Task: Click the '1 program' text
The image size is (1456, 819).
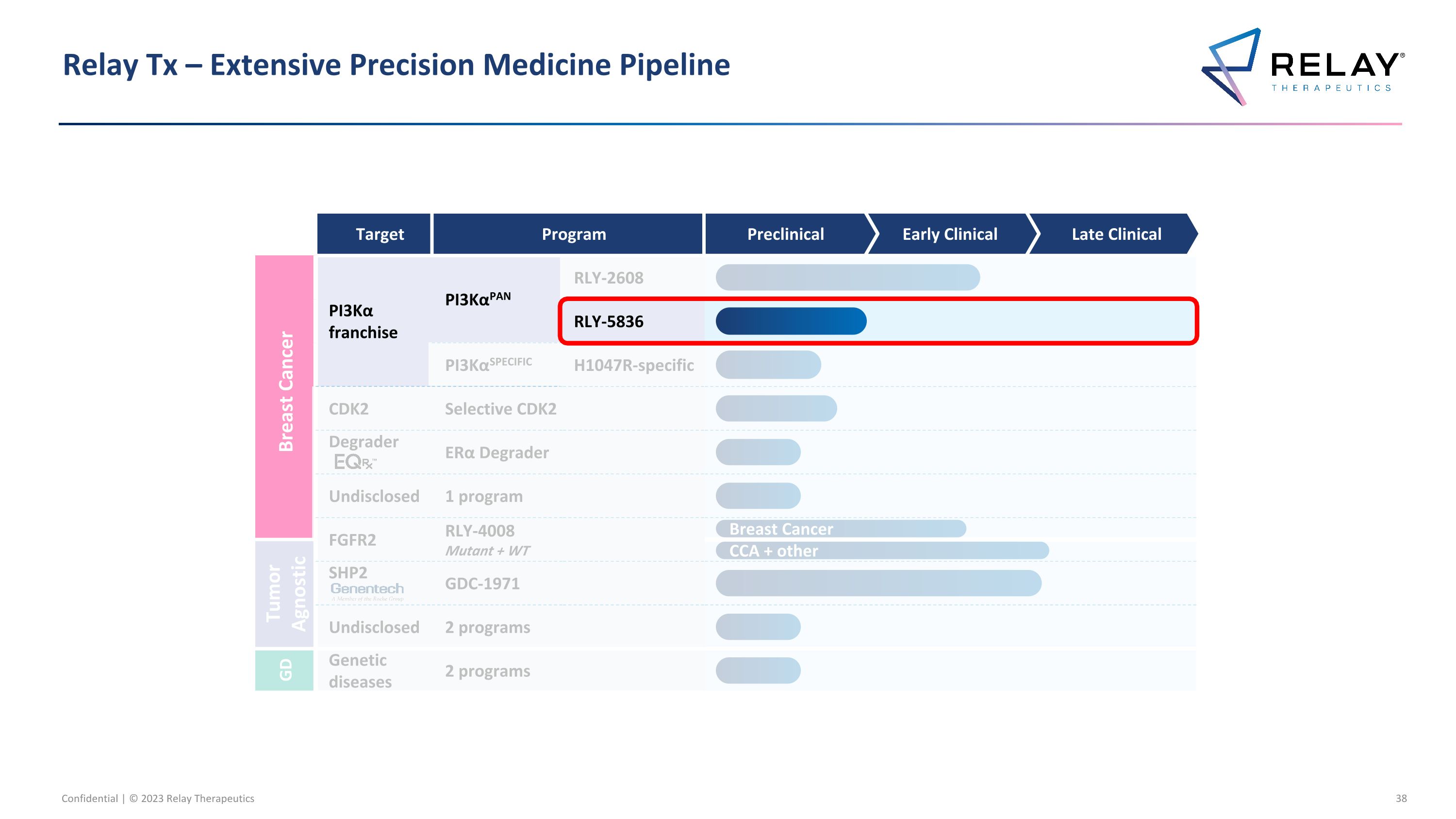Action: pos(484,497)
